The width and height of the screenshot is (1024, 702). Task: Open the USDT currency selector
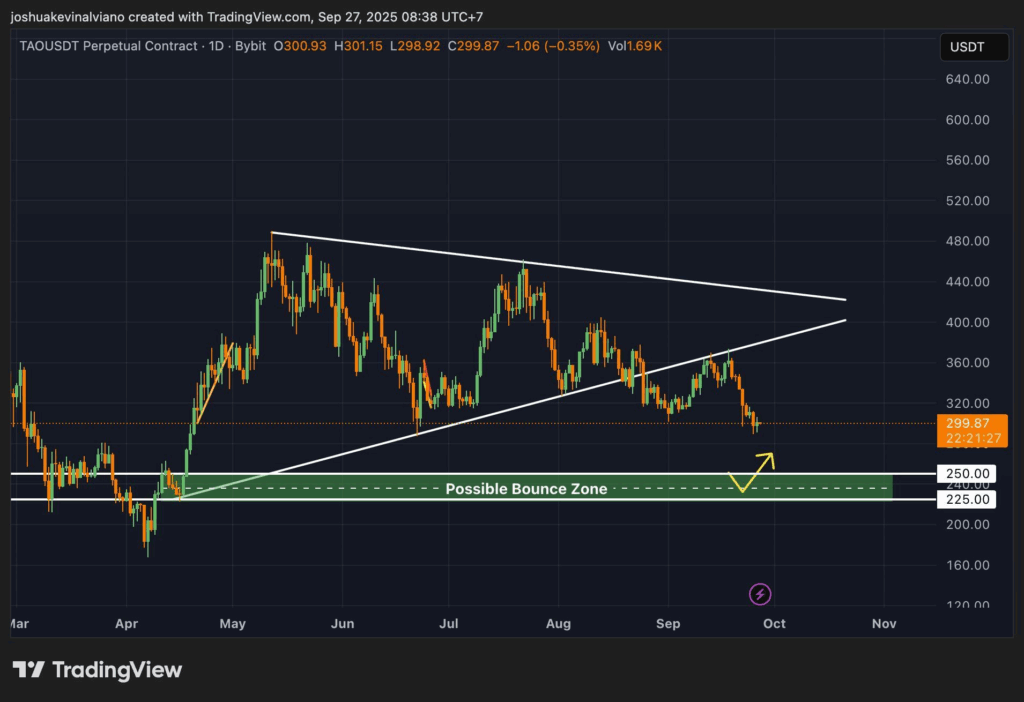[974, 47]
